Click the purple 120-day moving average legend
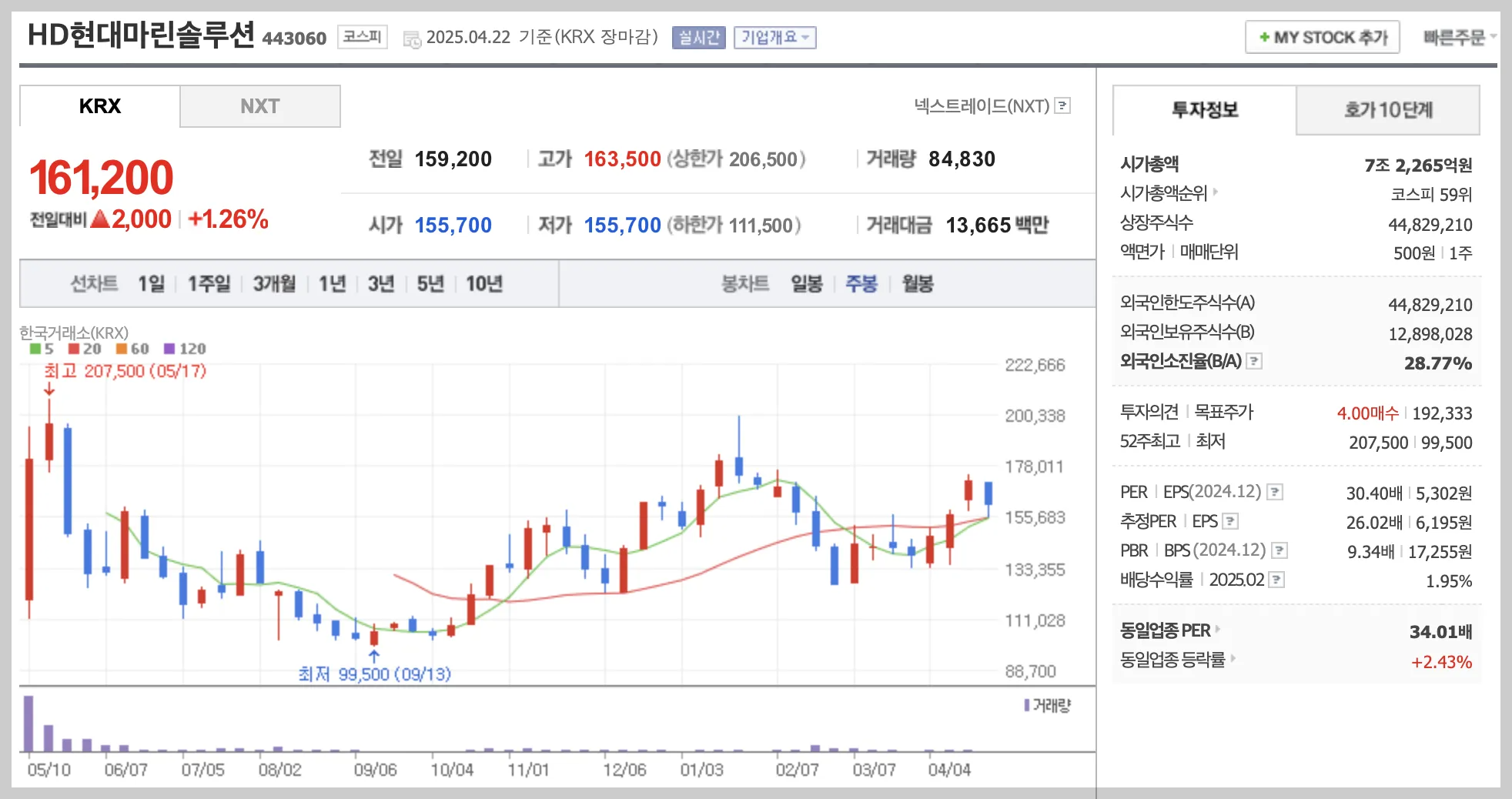This screenshot has height=799, width=1512. coord(185,349)
